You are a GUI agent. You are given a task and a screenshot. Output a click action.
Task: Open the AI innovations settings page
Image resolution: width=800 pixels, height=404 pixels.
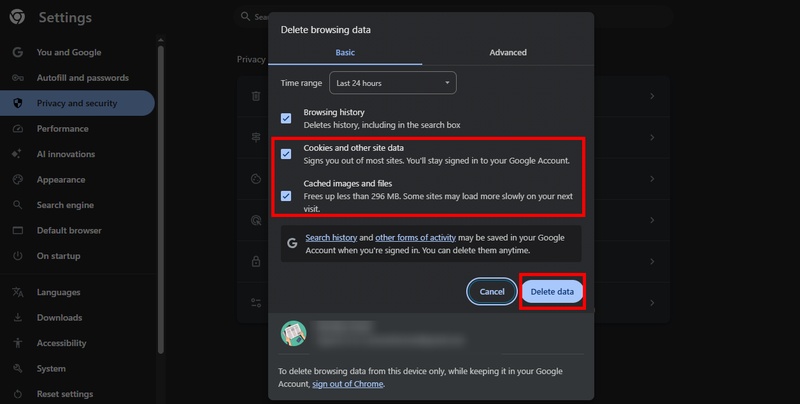click(66, 154)
